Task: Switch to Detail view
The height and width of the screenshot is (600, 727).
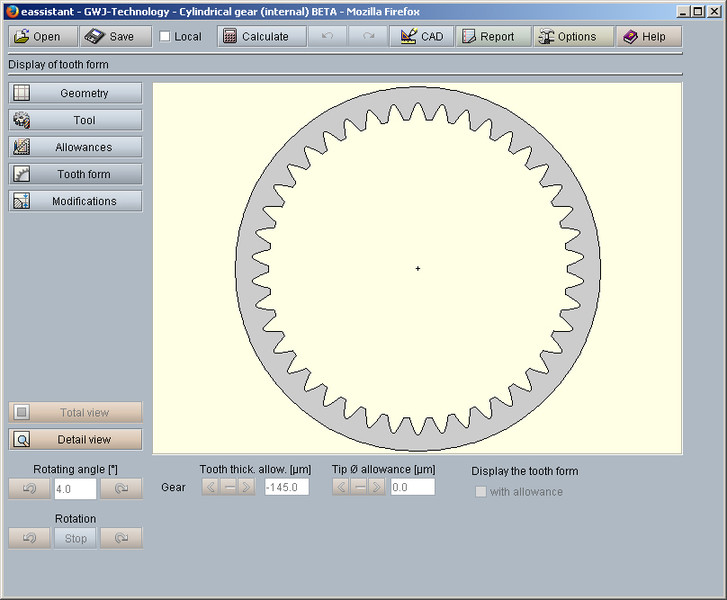Action: [75, 439]
